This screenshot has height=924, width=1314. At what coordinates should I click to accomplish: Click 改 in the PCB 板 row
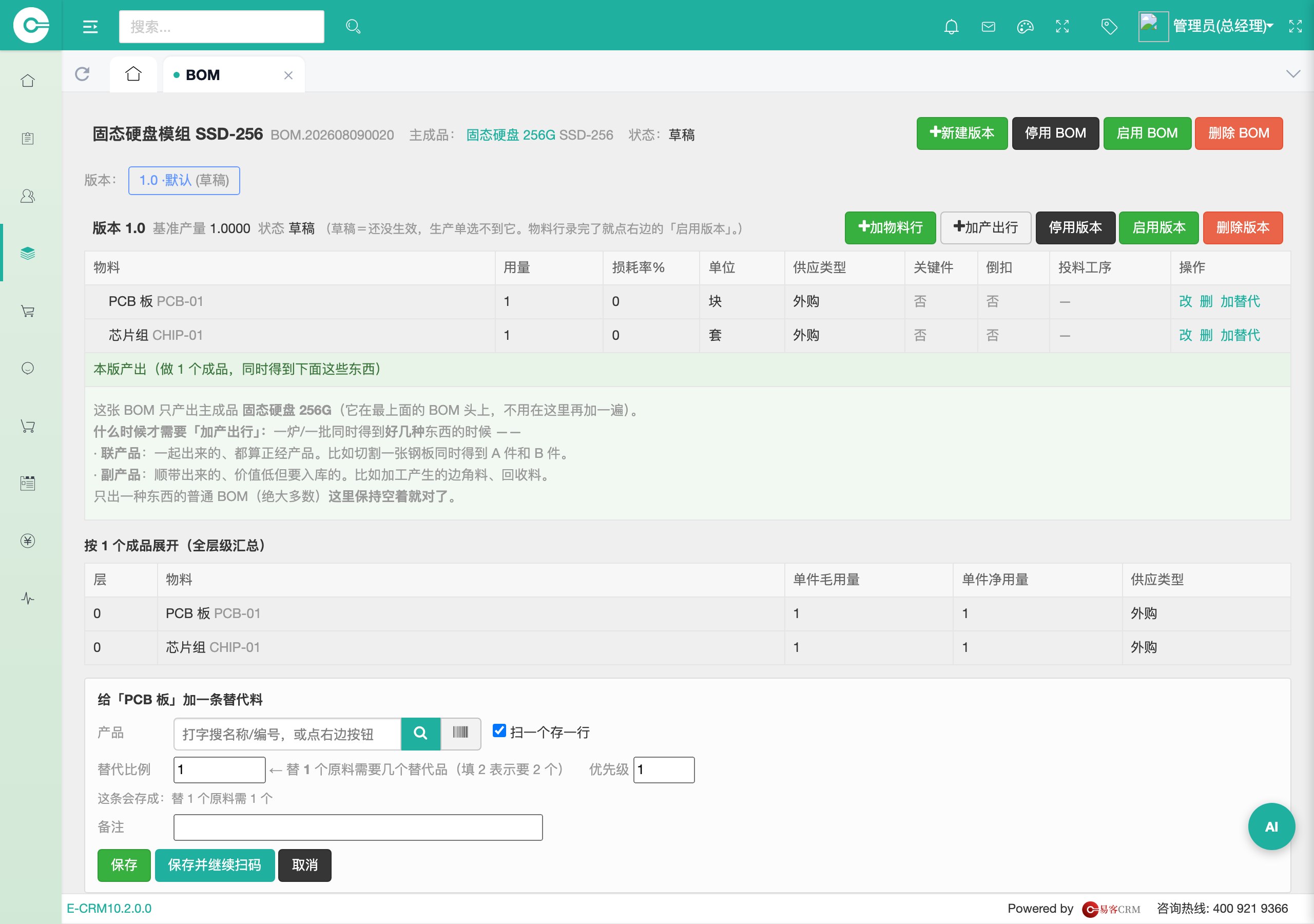[1185, 301]
